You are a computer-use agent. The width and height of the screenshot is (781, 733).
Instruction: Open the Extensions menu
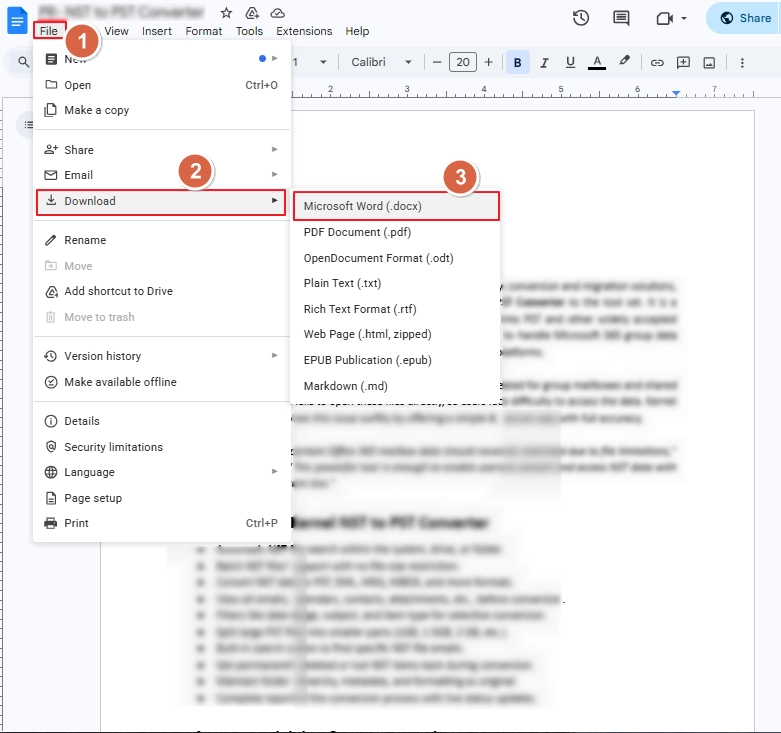click(304, 31)
